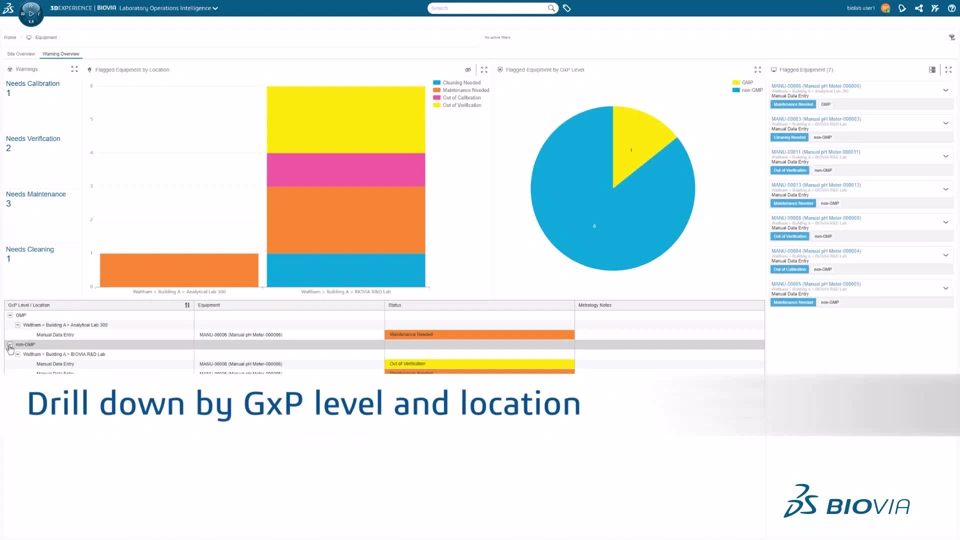Click location pin icon of Flagged Equipment by Location
This screenshot has width=960, height=540.
click(x=89, y=70)
